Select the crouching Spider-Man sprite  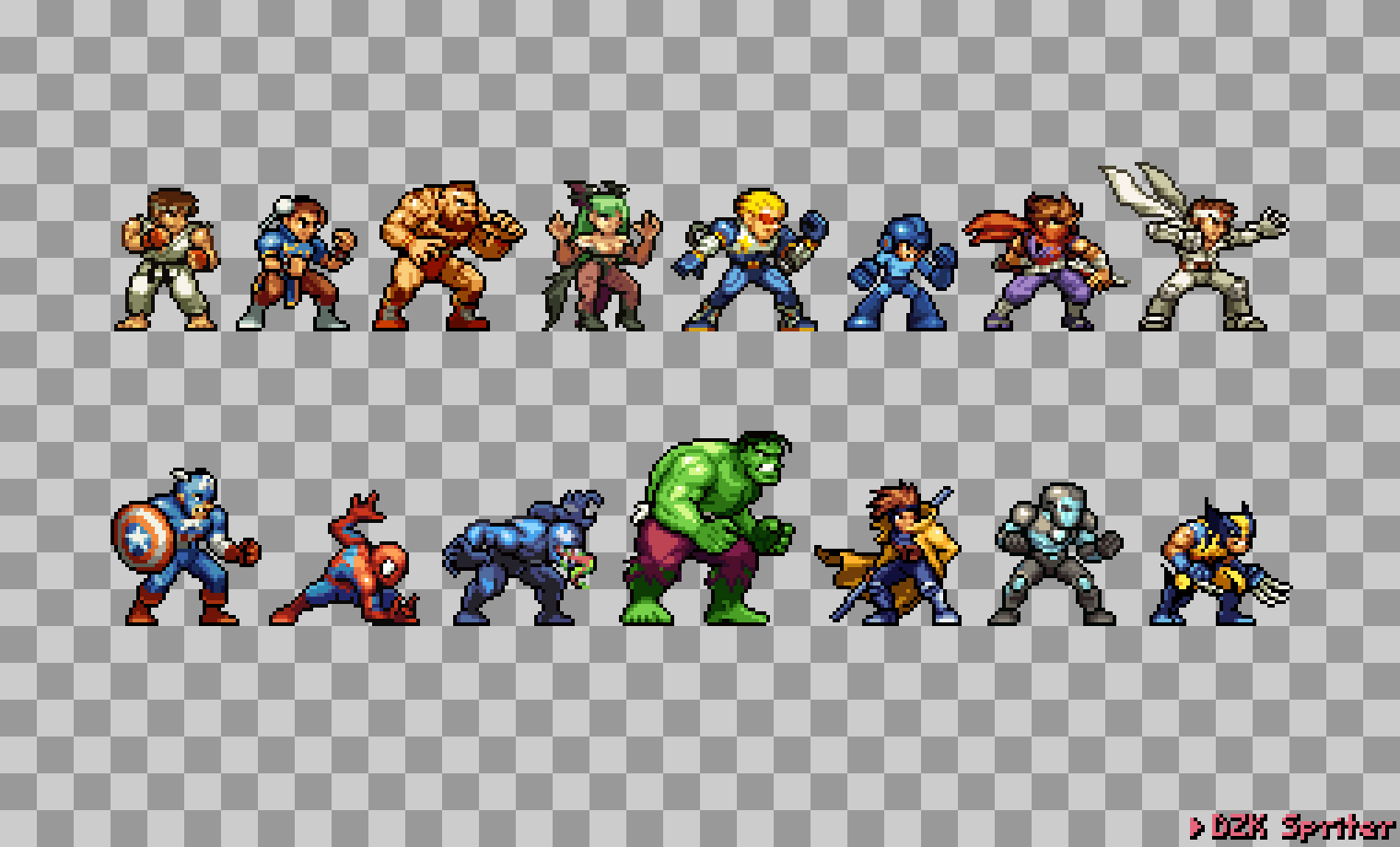[346, 559]
